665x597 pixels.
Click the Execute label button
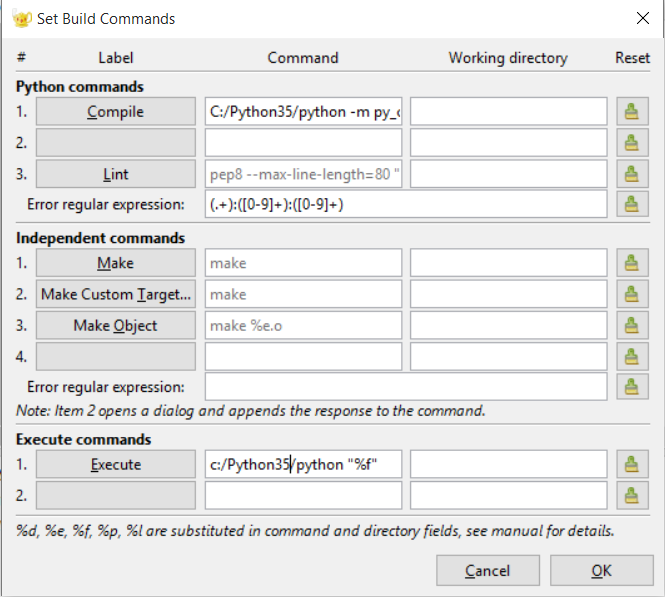pos(115,465)
